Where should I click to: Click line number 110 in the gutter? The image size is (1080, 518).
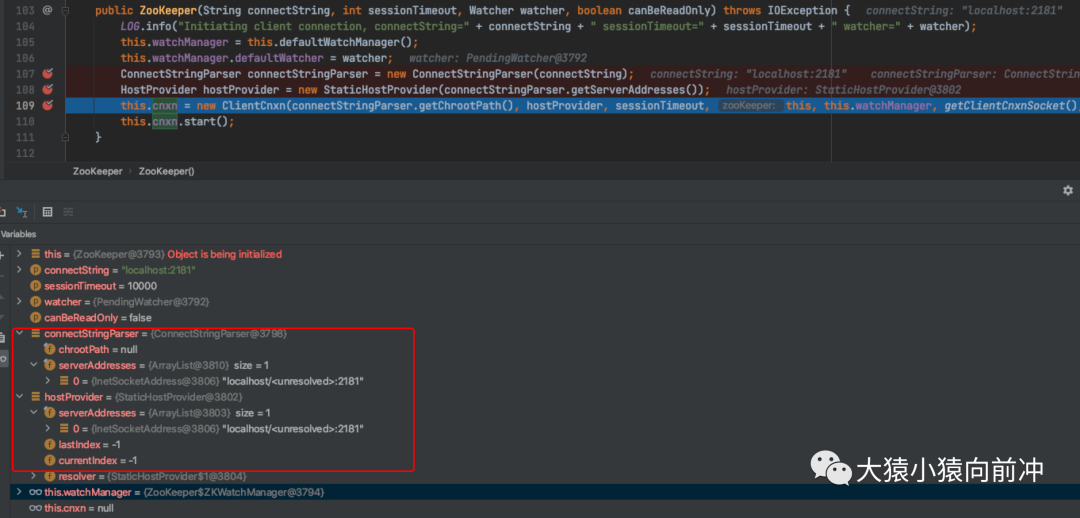click(24, 121)
